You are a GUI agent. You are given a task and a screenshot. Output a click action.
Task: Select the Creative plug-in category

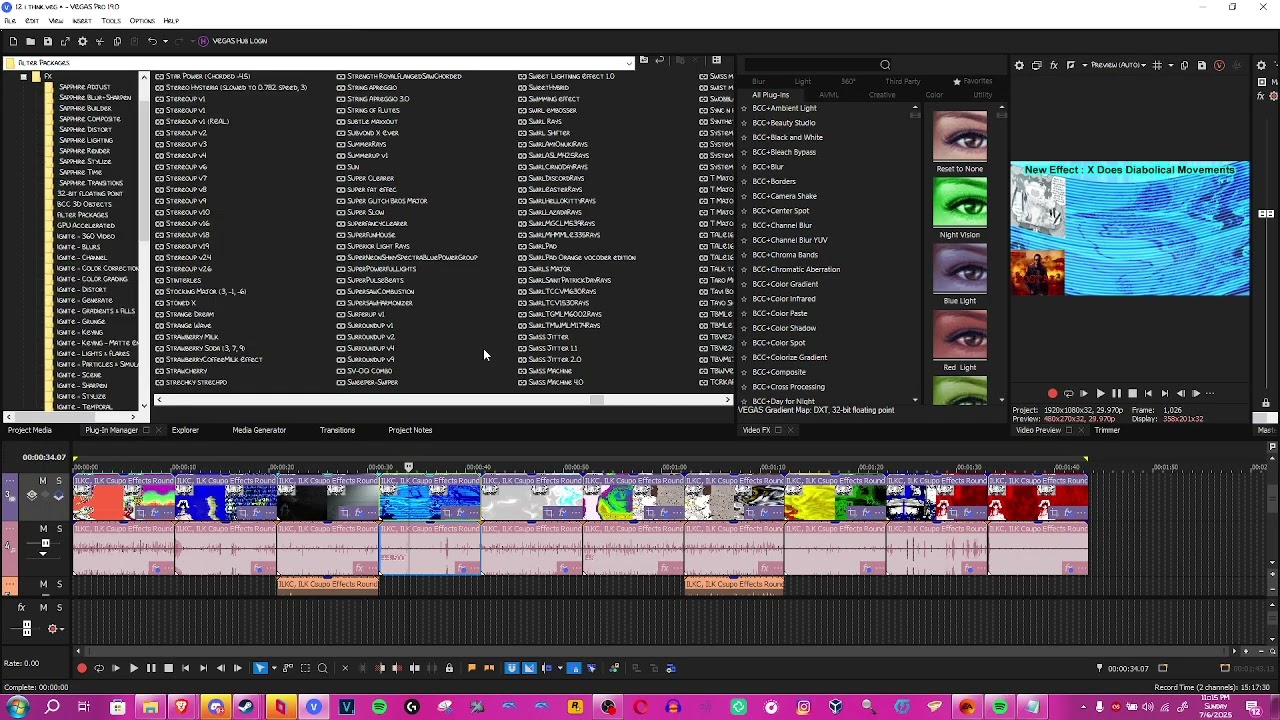(x=882, y=95)
